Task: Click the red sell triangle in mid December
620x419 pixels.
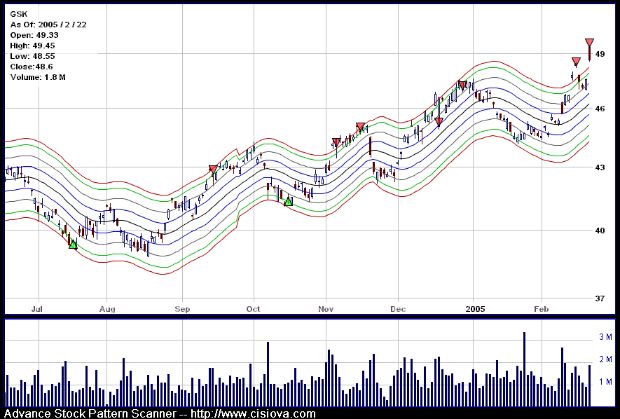Action: (439, 121)
